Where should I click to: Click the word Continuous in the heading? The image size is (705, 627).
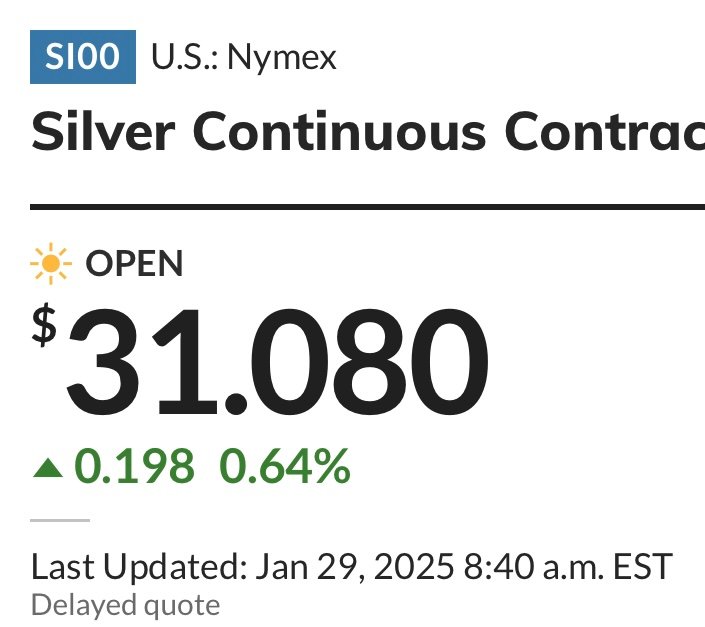340,131
